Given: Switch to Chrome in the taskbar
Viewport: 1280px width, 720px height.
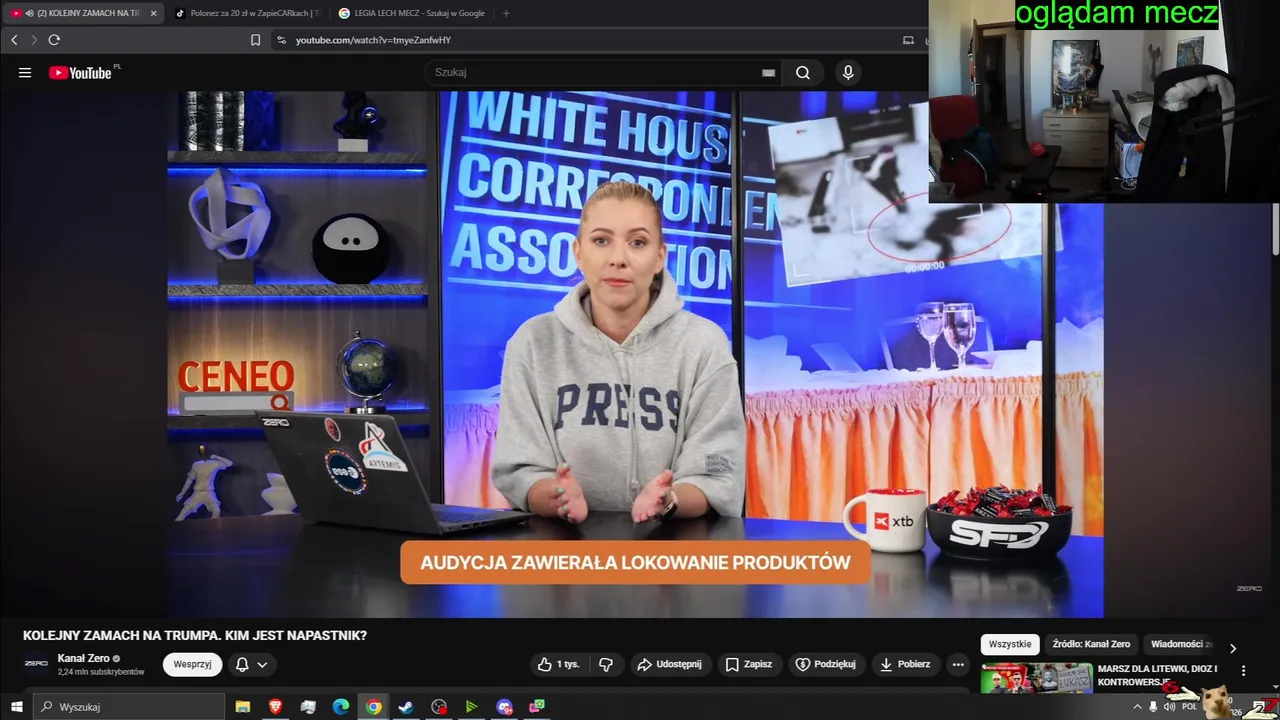Looking at the screenshot, I should point(373,707).
